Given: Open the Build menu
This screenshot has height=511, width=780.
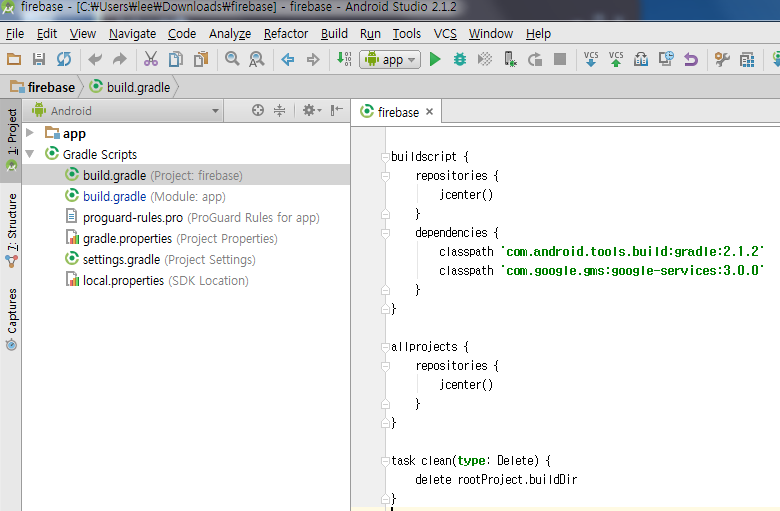Looking at the screenshot, I should coord(334,34).
